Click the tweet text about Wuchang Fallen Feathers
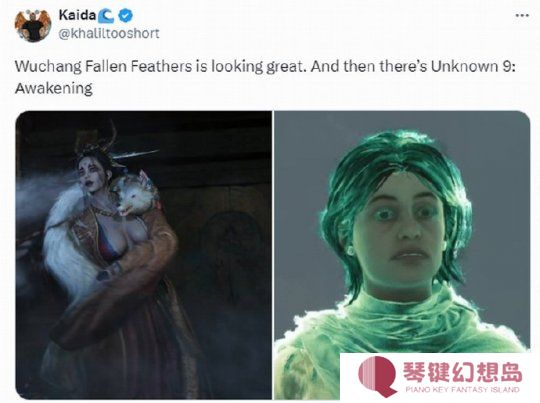The width and height of the screenshot is (540, 403). click(265, 77)
